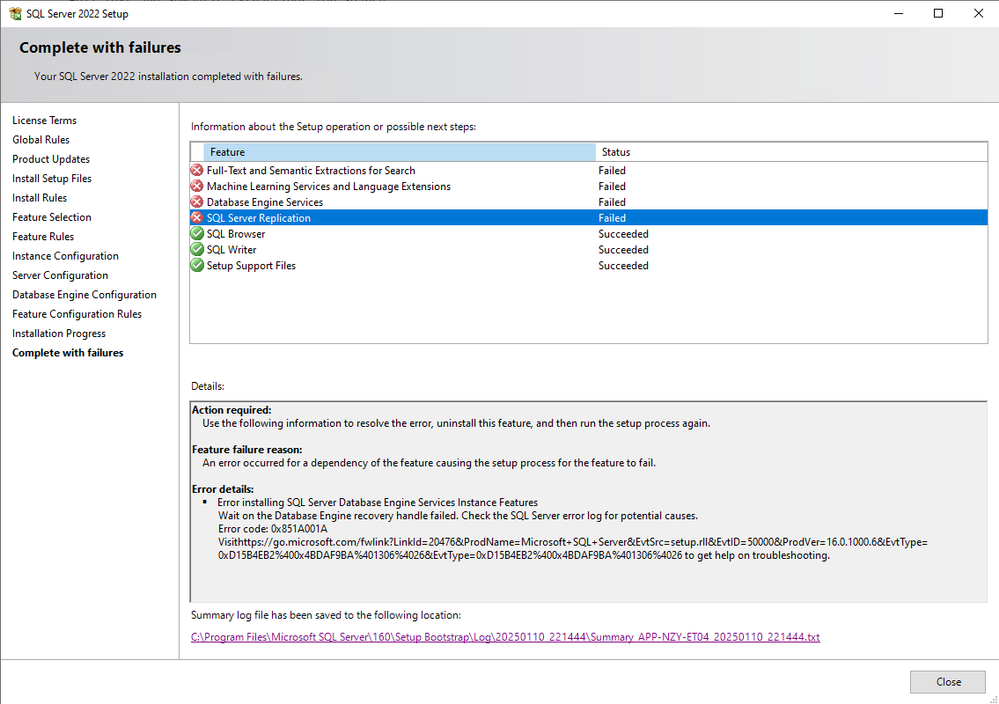Click the success icon for Setup Support Files
This screenshot has height=704, width=999.
197,266
